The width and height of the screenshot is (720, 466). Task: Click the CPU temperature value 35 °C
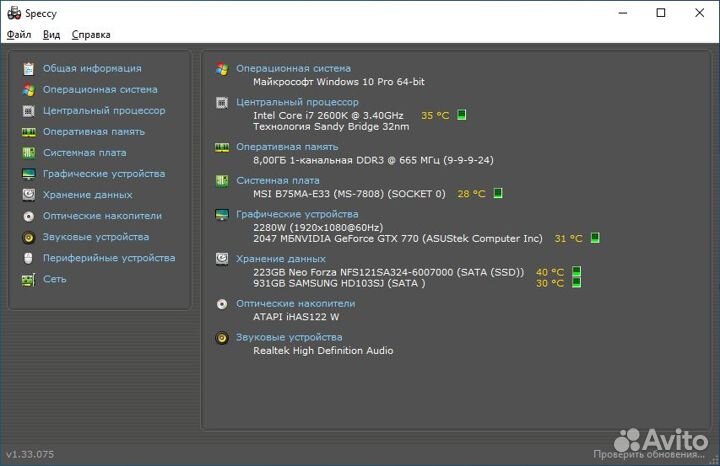click(435, 116)
